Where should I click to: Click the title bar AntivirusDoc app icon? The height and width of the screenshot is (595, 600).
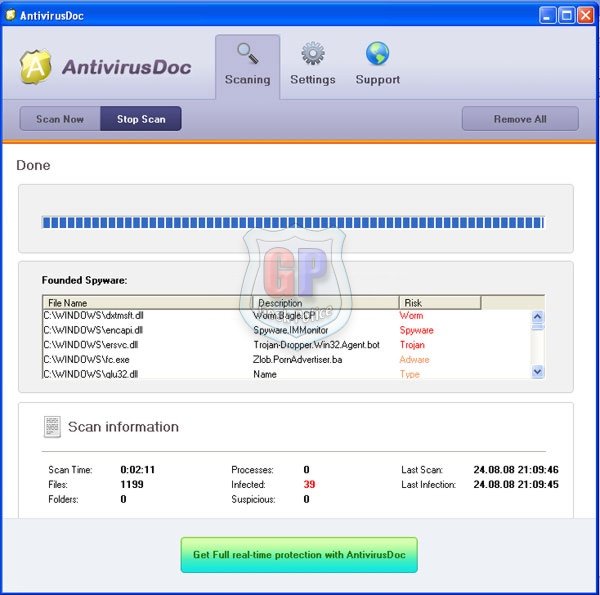click(10, 15)
